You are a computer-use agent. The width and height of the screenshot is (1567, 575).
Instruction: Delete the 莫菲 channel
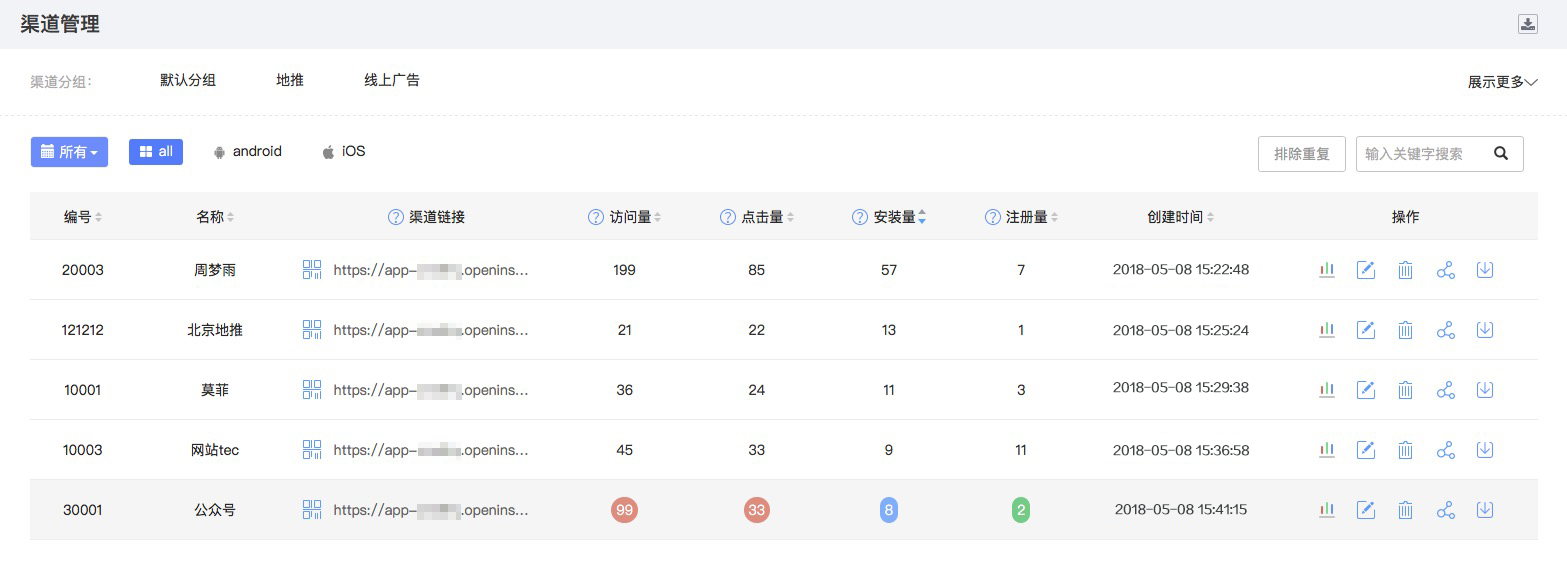click(1405, 390)
